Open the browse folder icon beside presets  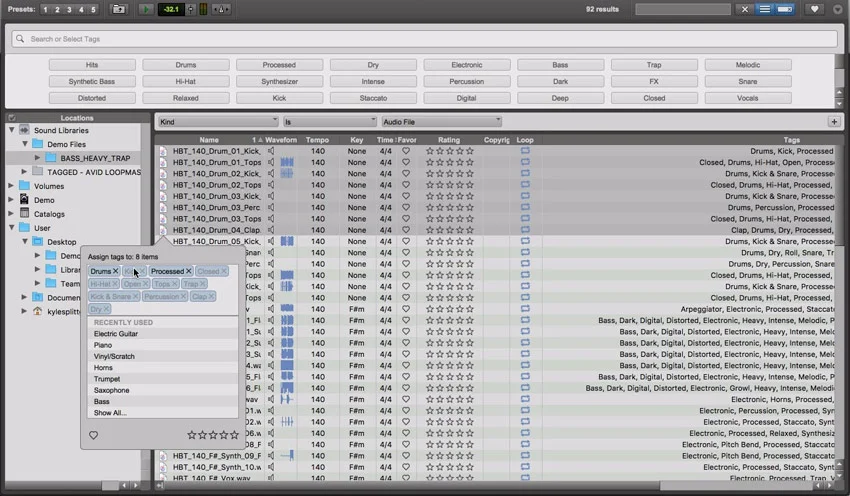[118, 9]
